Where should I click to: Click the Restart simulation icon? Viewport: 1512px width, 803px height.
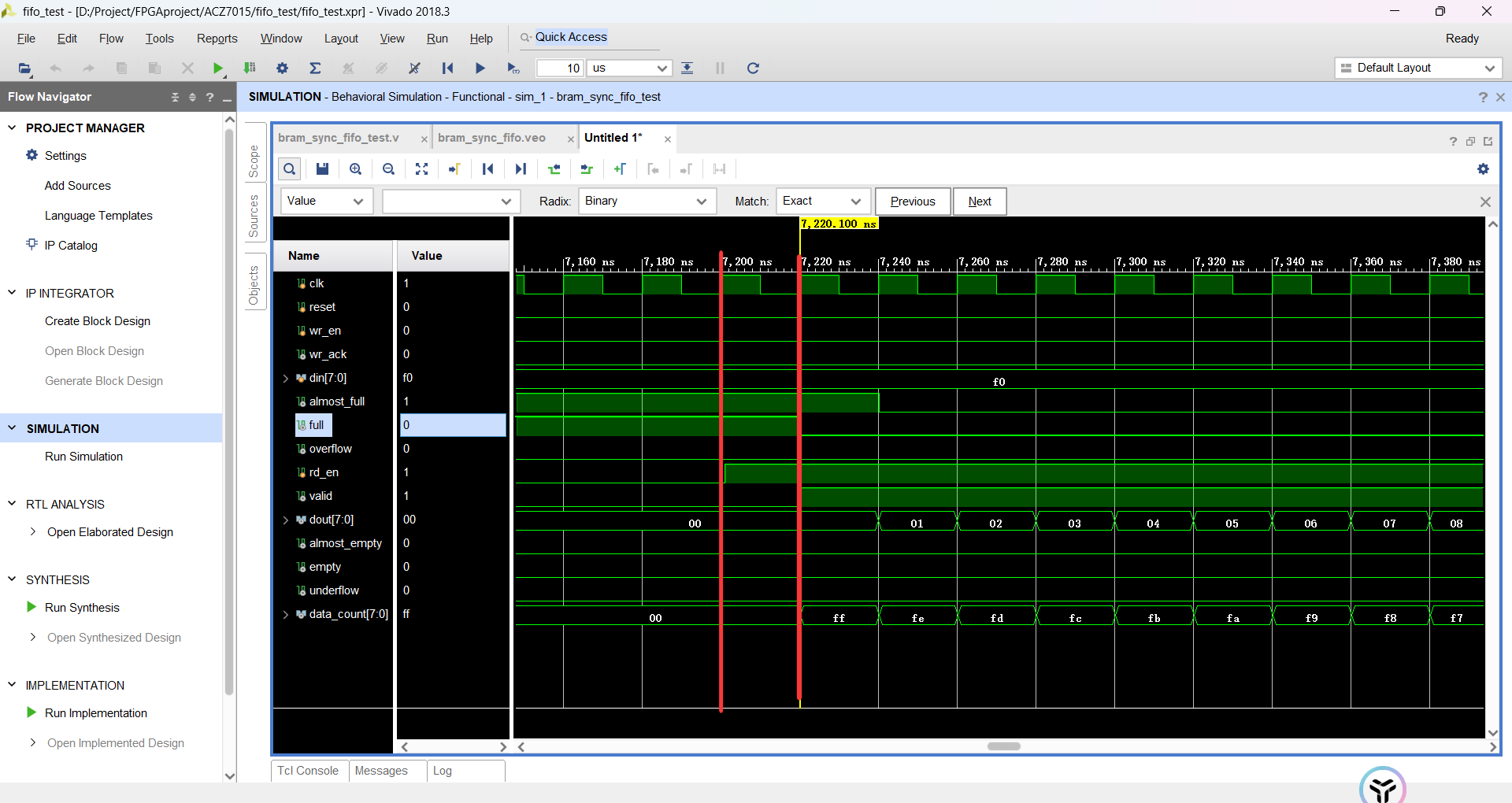pos(447,68)
